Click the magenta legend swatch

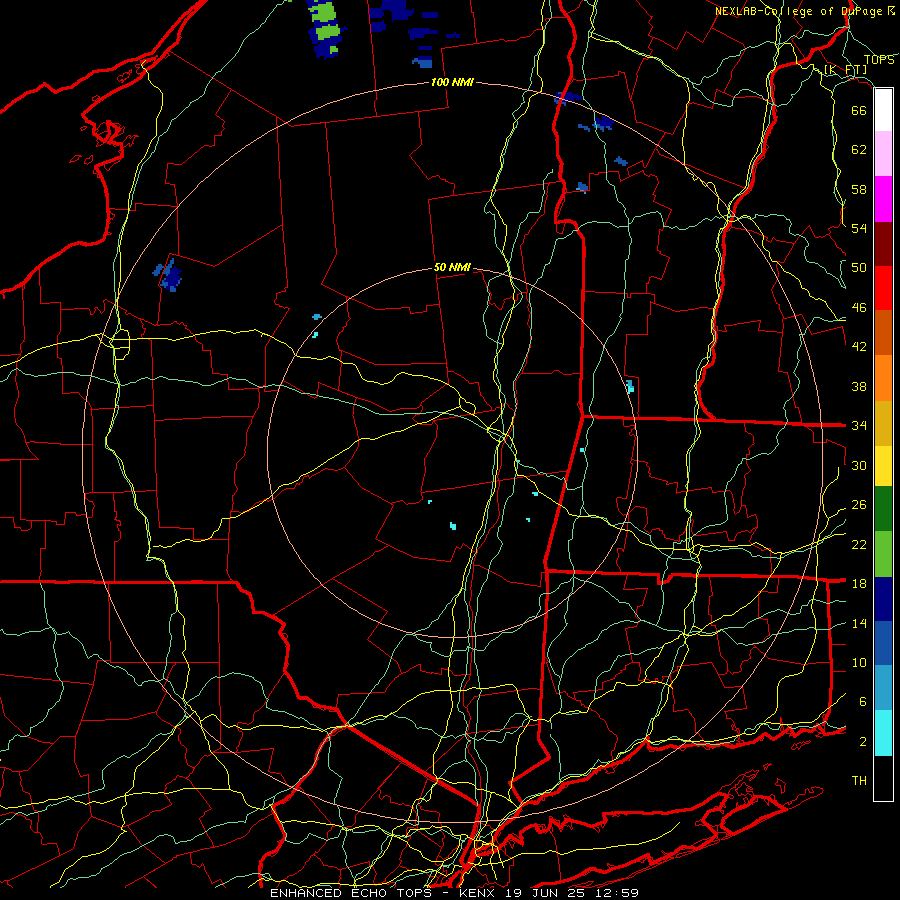pyautogui.click(x=883, y=199)
